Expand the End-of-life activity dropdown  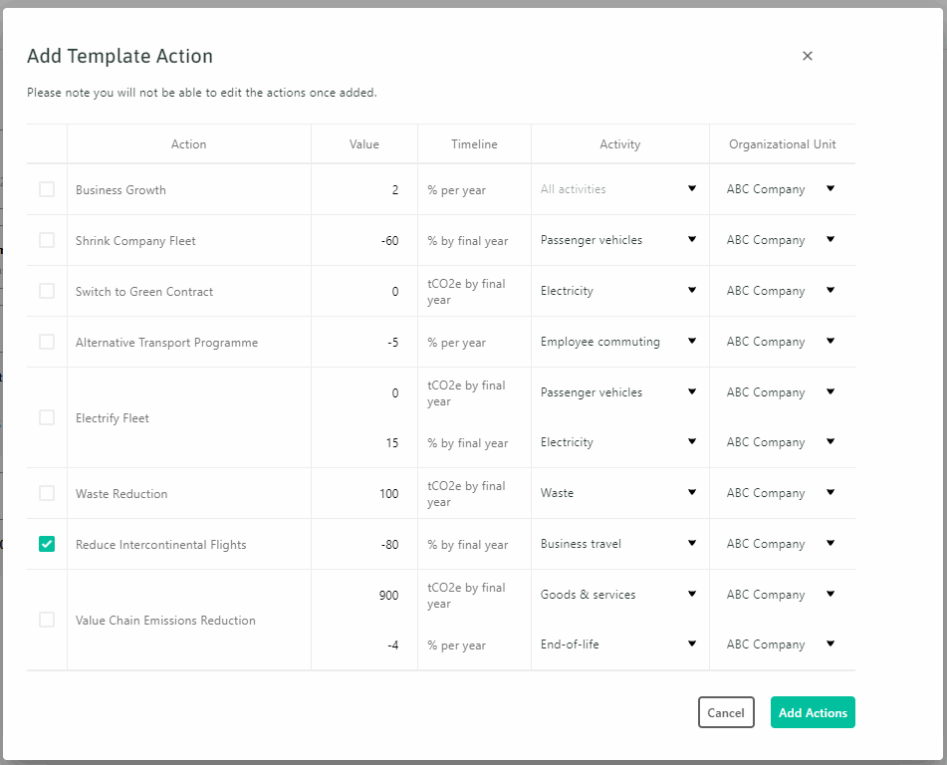click(619, 644)
